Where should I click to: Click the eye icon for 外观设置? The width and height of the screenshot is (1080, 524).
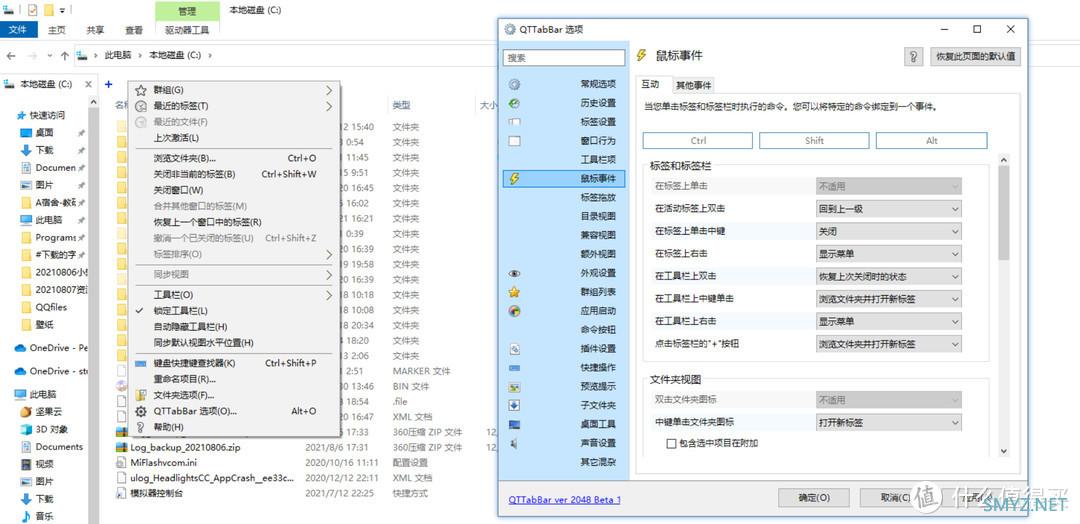click(x=514, y=273)
